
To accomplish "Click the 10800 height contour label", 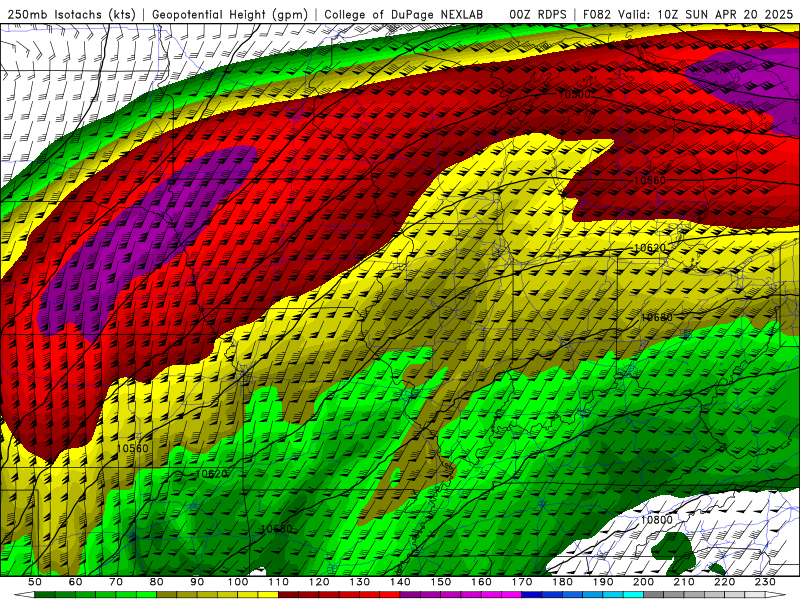I will pyautogui.click(x=656, y=520).
